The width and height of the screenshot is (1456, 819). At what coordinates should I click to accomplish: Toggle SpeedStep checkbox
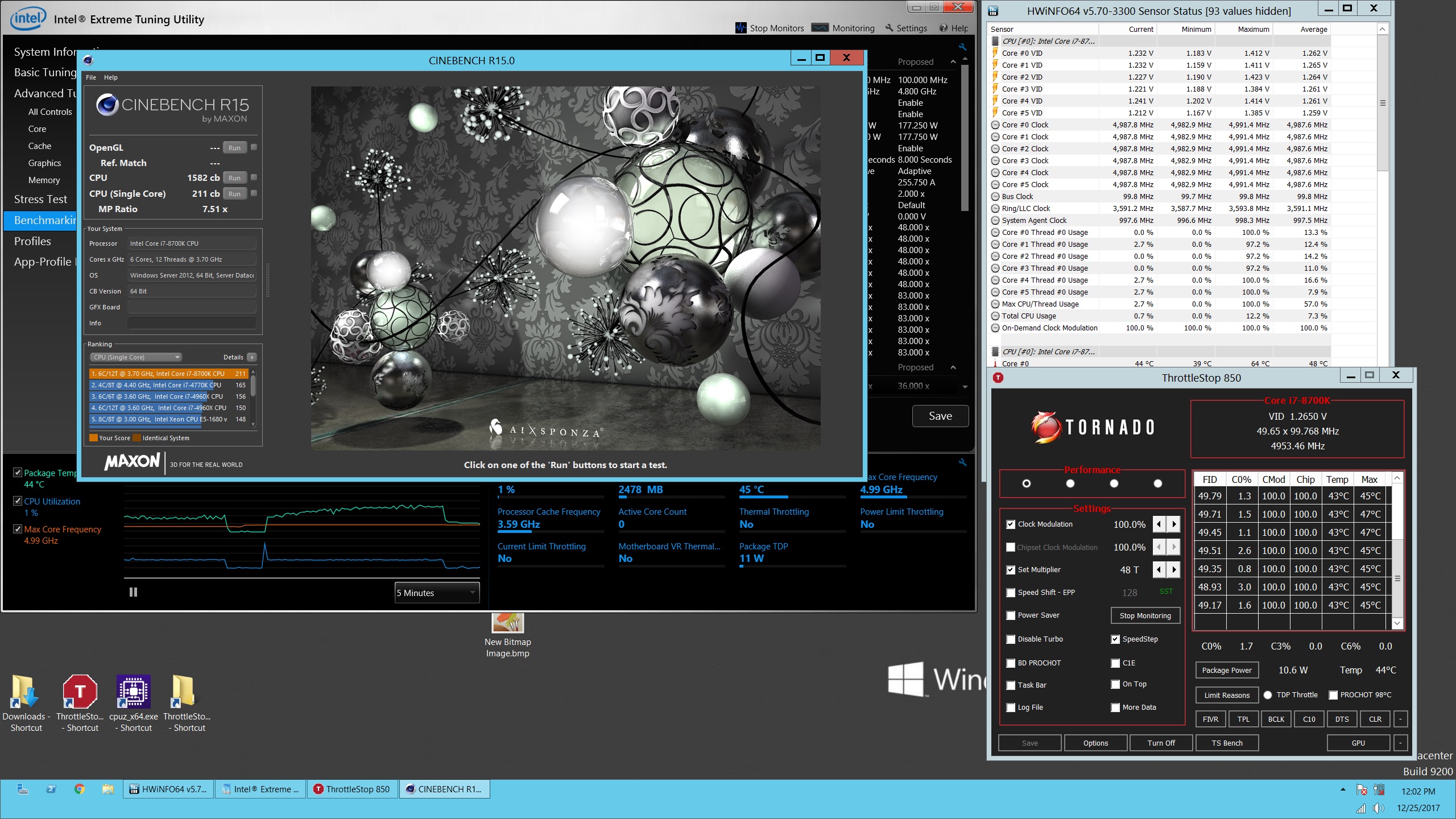pos(1115,639)
